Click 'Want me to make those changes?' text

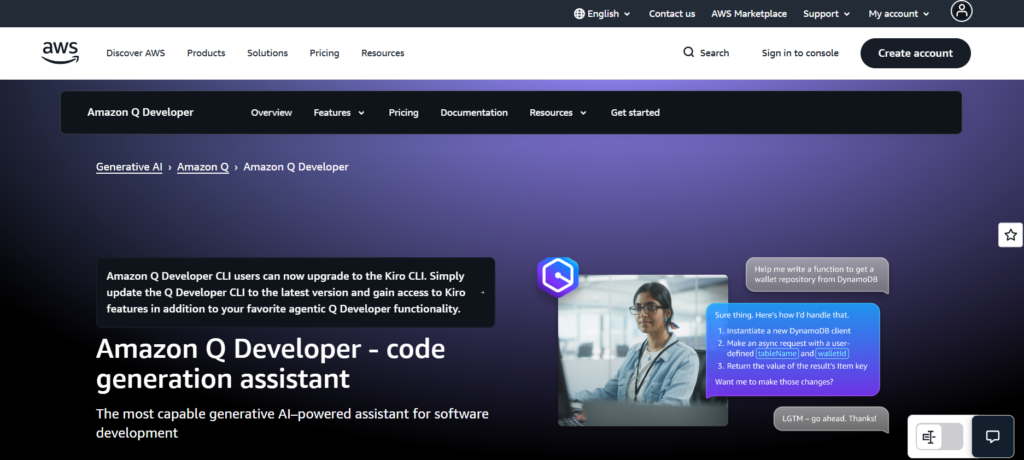click(x=774, y=382)
